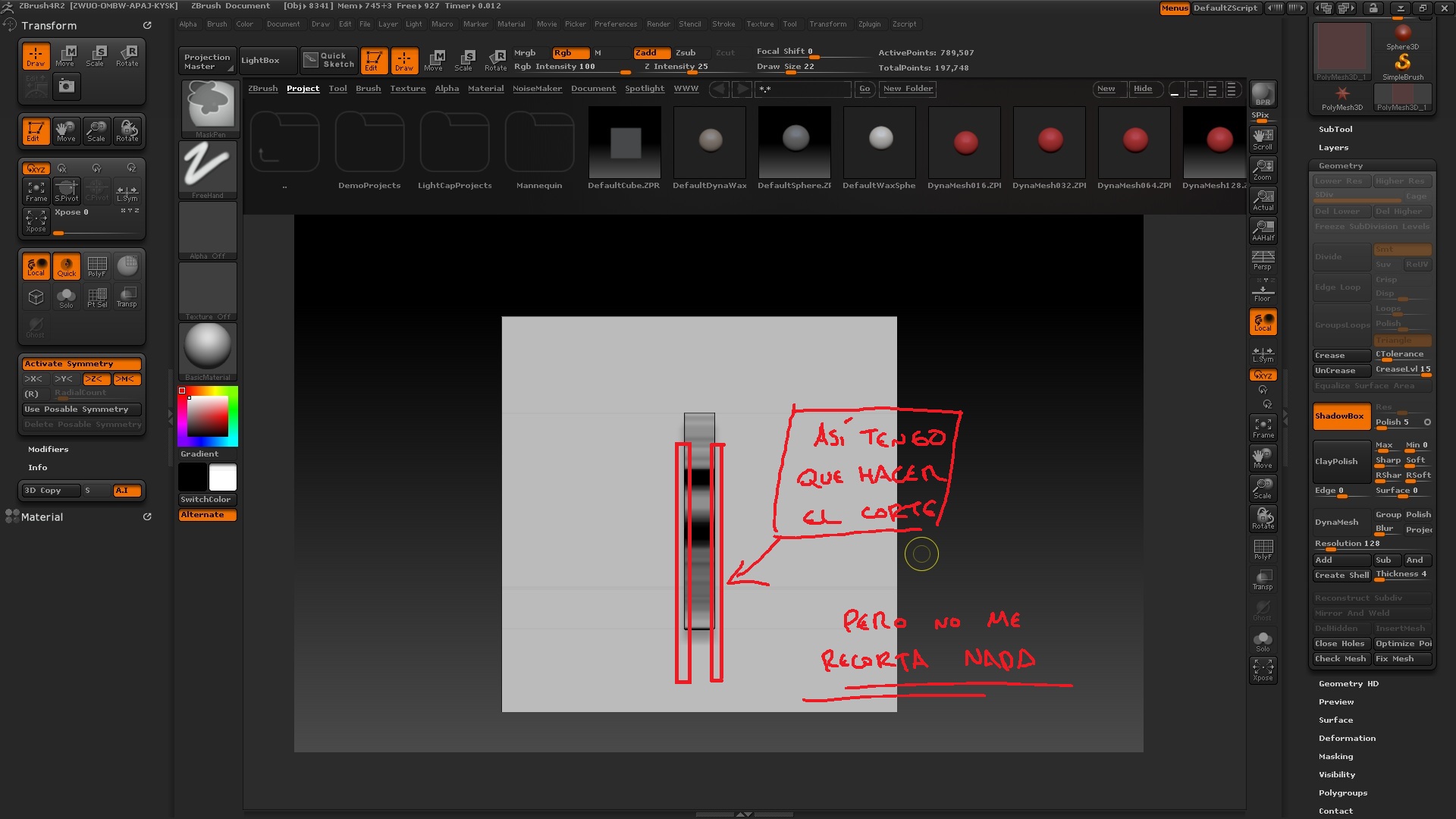
Task: Open the Zplugin menu
Action: [869, 24]
